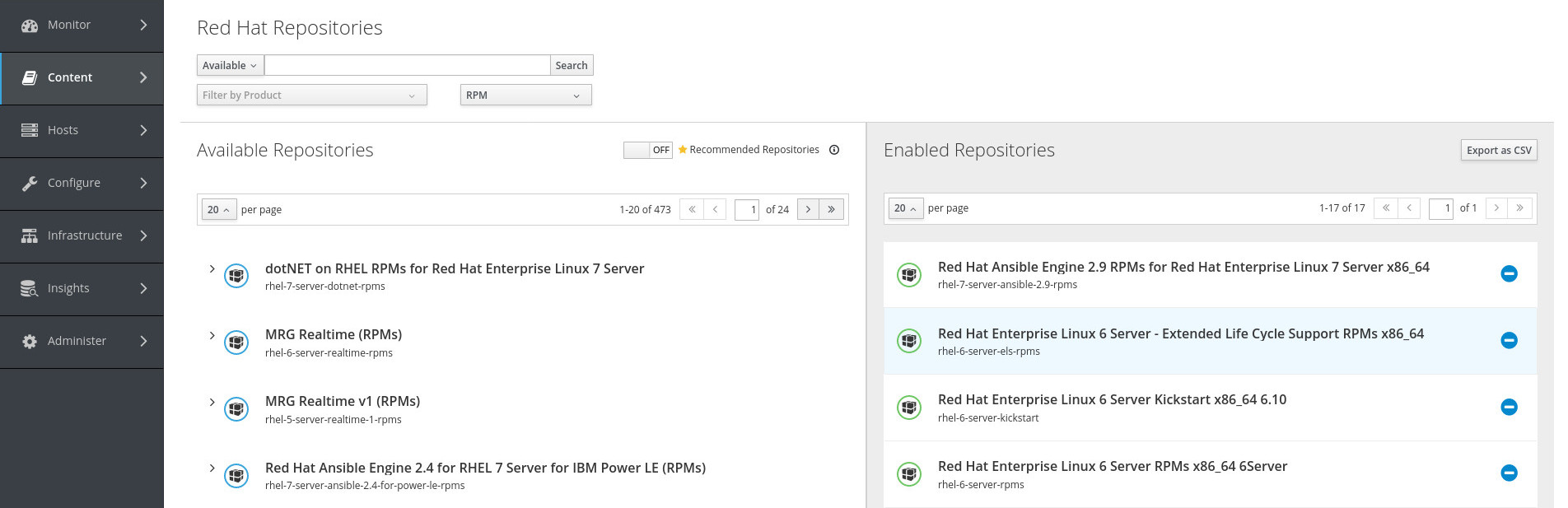The width and height of the screenshot is (1568, 508).
Task: Expand Red Hat Ansible Engine 2.4 repository
Action: [x=212, y=468]
